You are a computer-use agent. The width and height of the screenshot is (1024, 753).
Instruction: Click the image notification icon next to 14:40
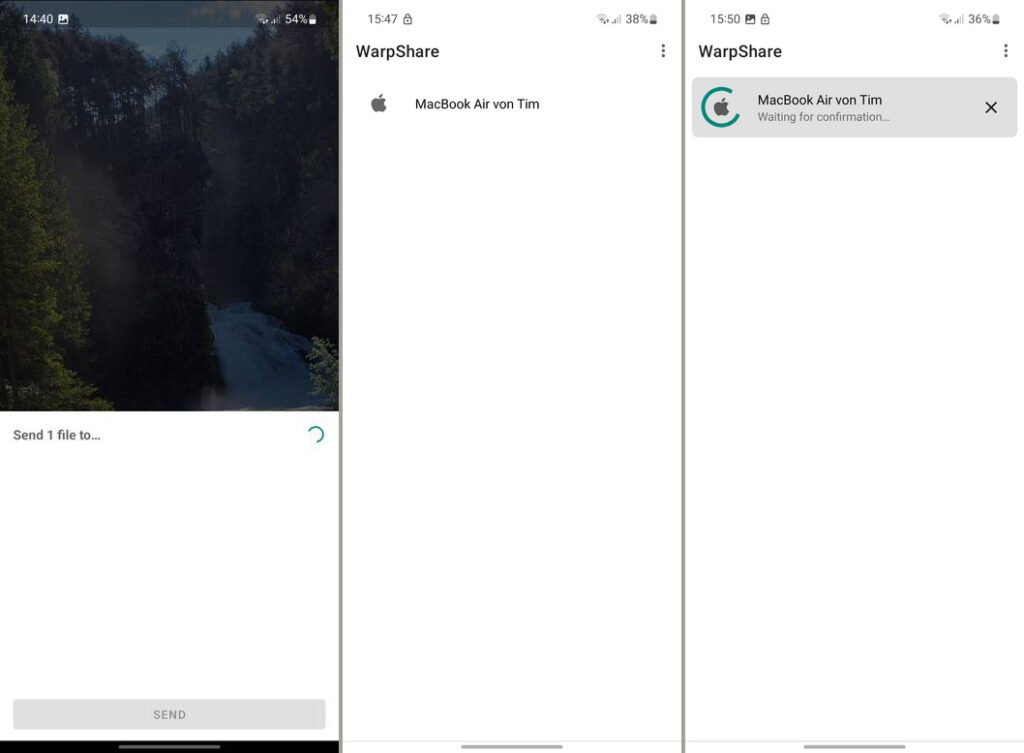tap(64, 19)
